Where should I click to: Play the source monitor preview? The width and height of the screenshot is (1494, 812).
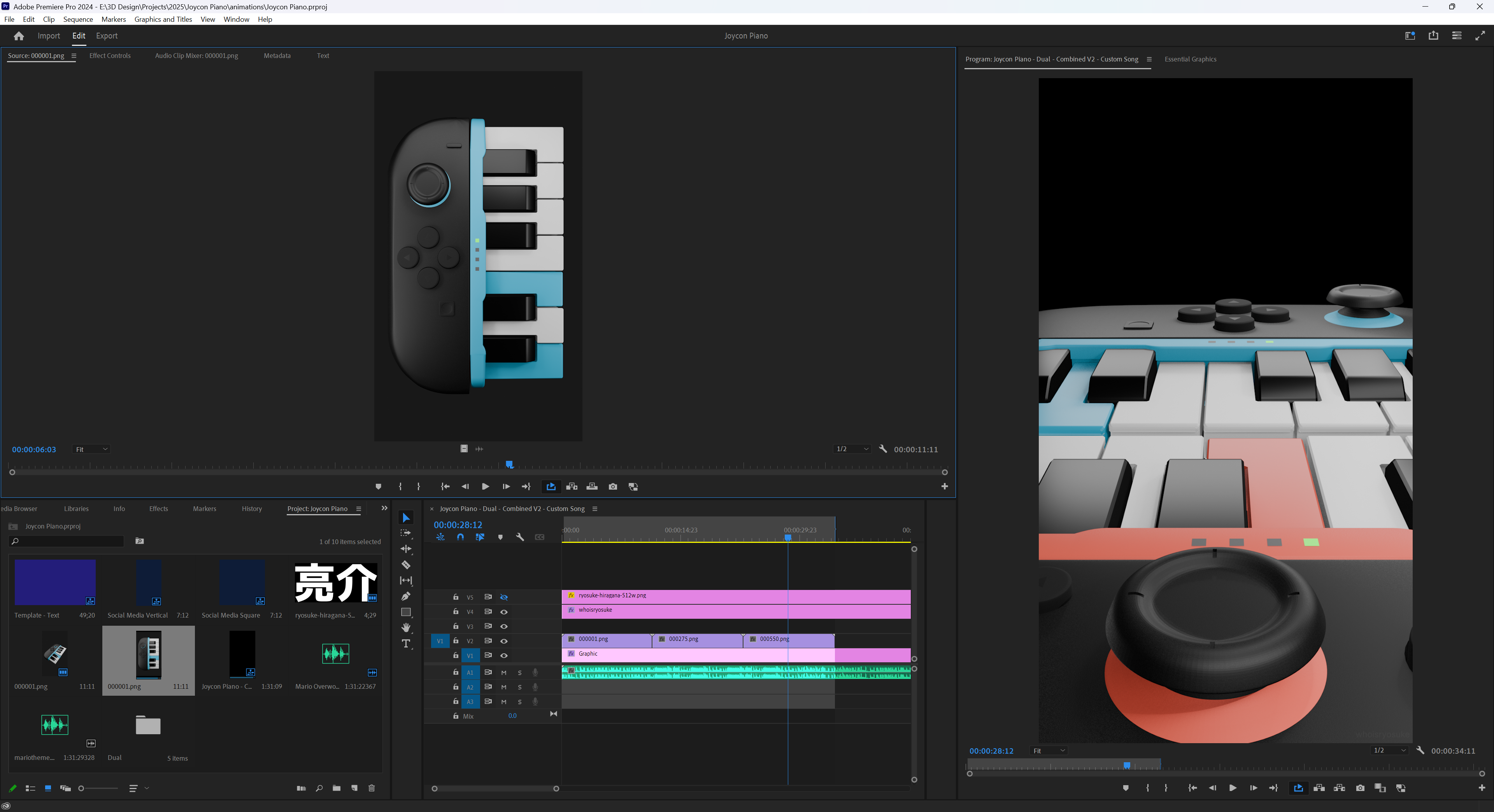[x=485, y=487]
